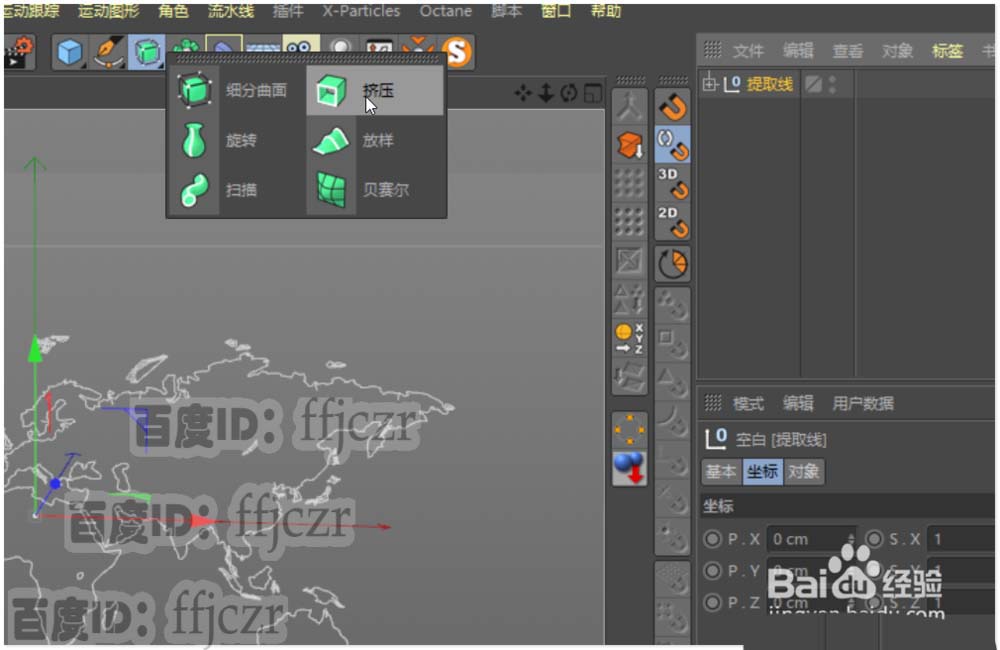The image size is (1000, 650).
Task: Open the Octane menu
Action: pyautogui.click(x=446, y=11)
